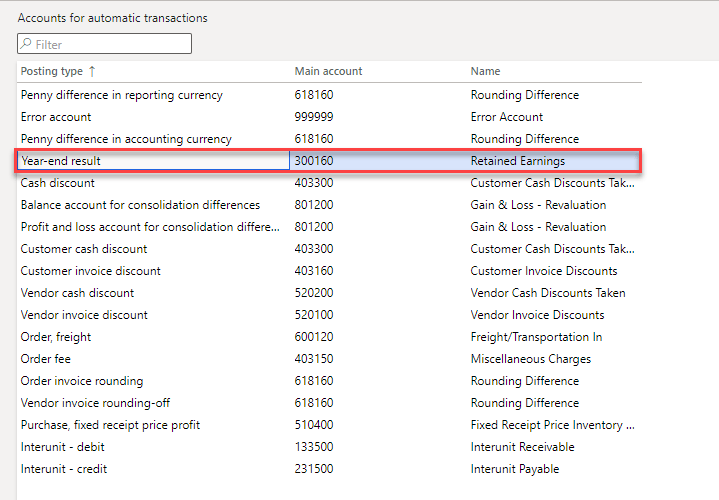Click the Interunit Payable name cell
This screenshot has height=500, width=719.
point(514,469)
